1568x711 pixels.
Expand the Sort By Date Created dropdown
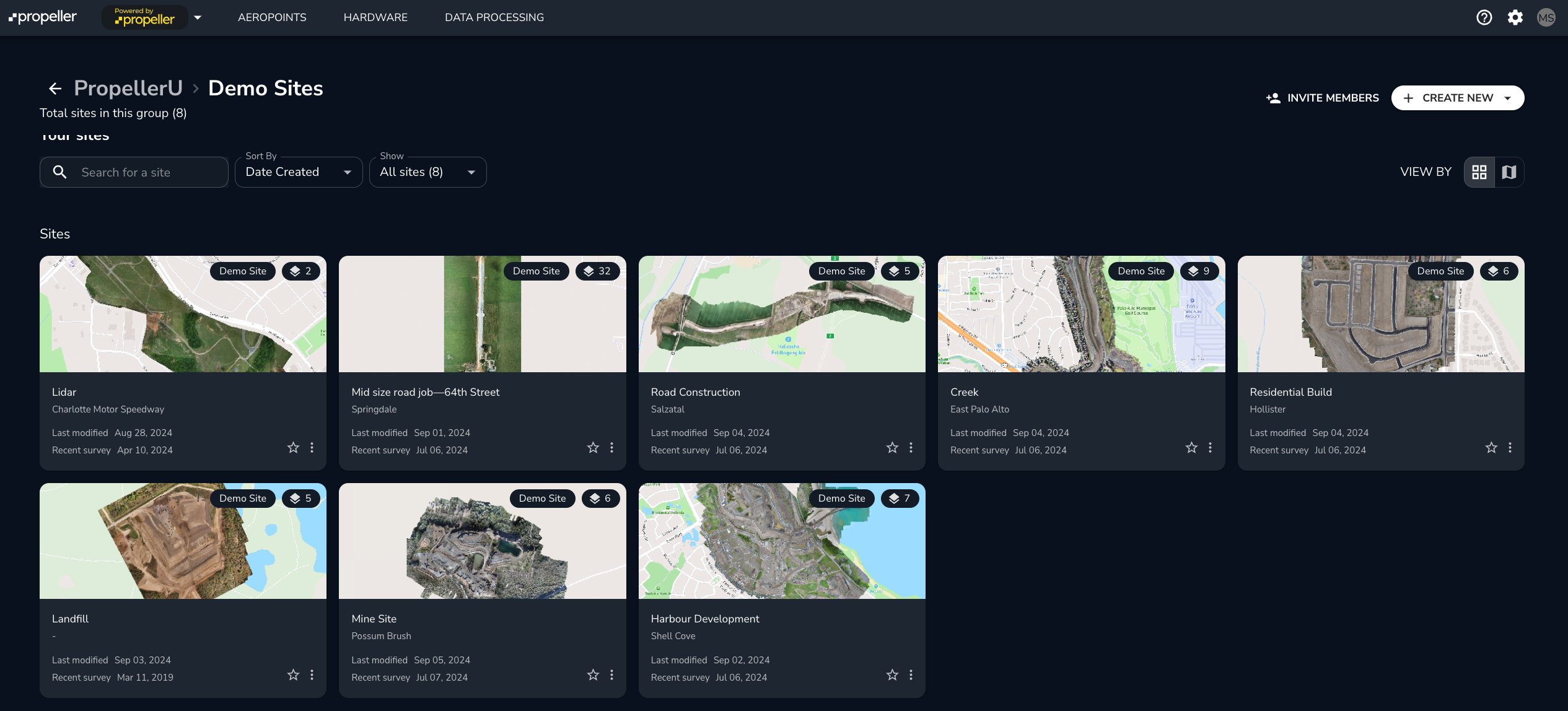299,172
